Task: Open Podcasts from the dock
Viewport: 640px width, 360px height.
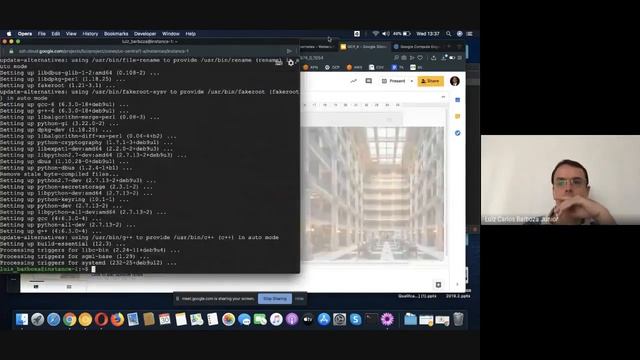Action: (x=292, y=319)
